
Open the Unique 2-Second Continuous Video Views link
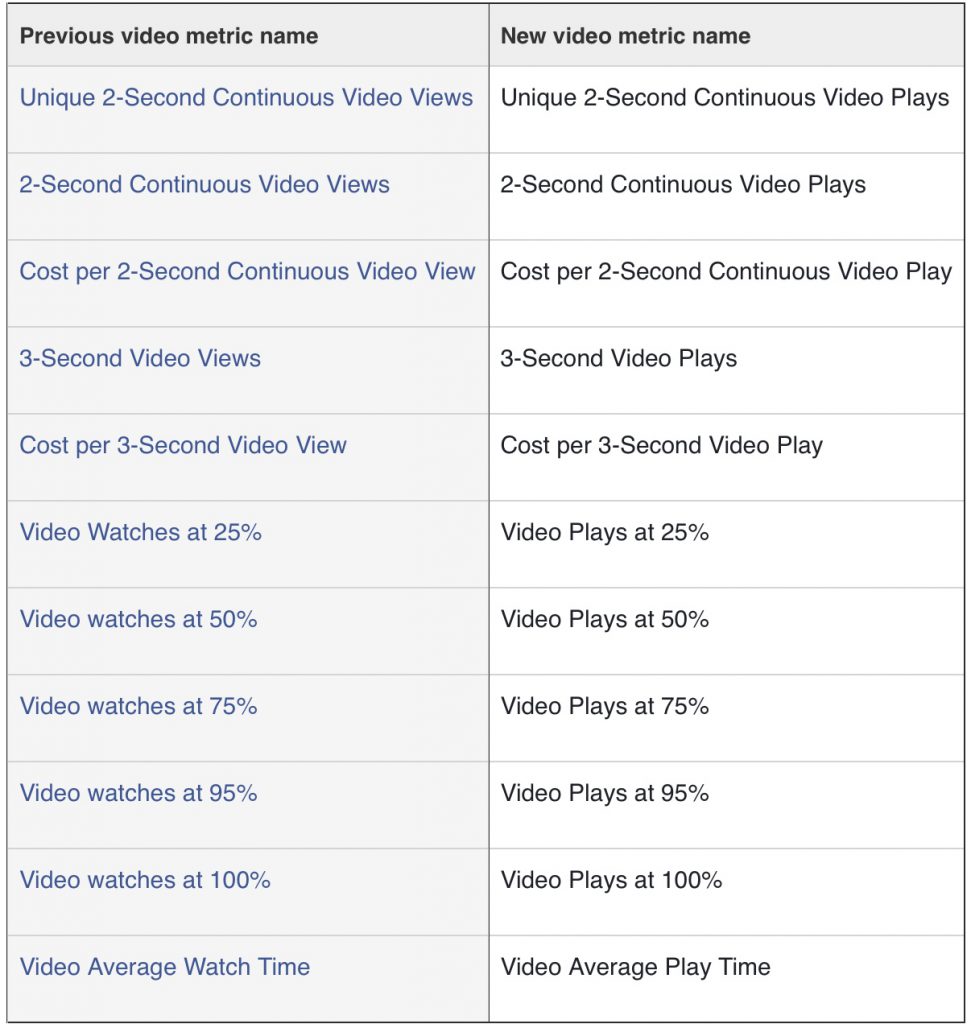pos(246,97)
